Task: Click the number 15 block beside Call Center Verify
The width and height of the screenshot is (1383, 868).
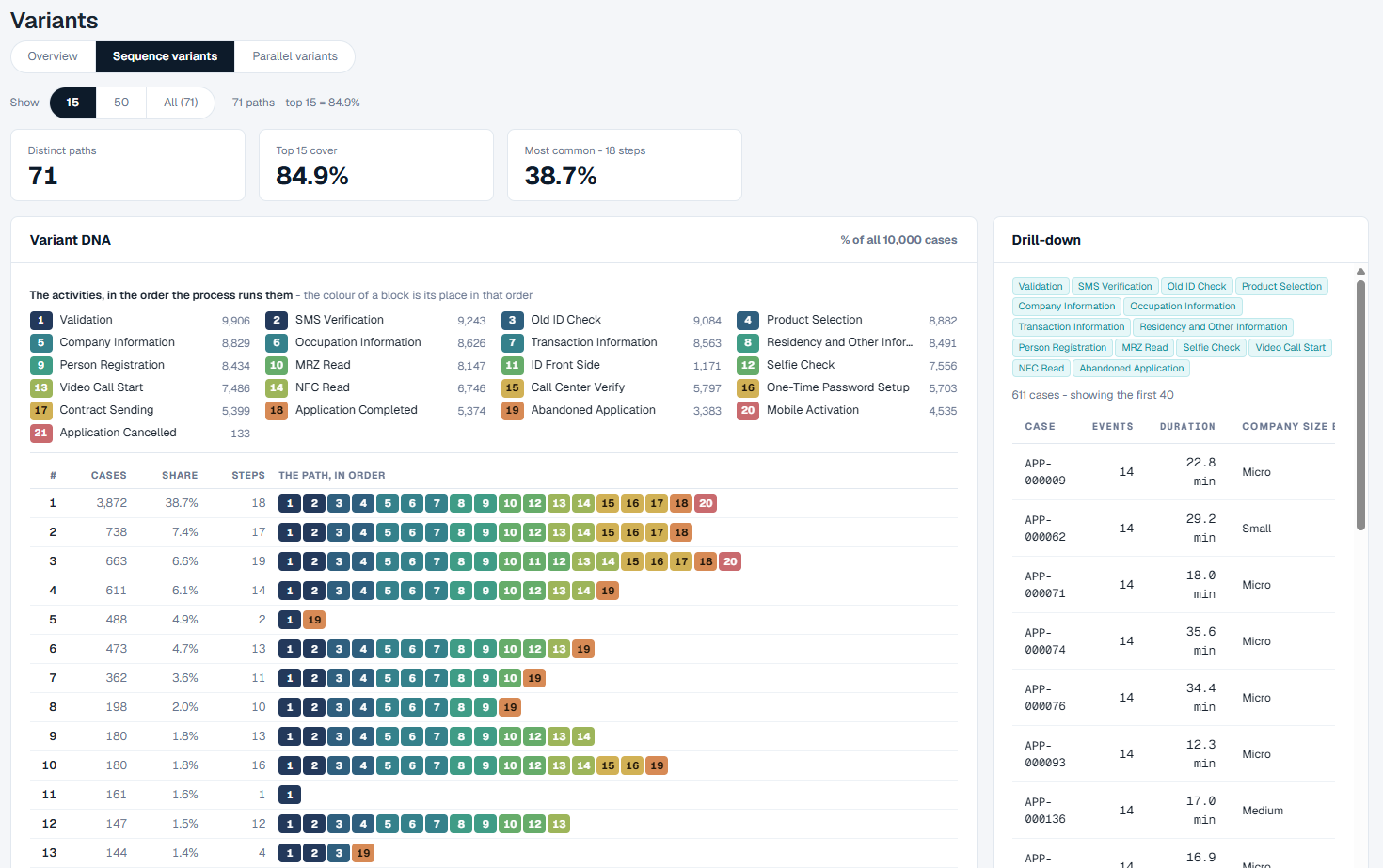Action: tap(512, 387)
